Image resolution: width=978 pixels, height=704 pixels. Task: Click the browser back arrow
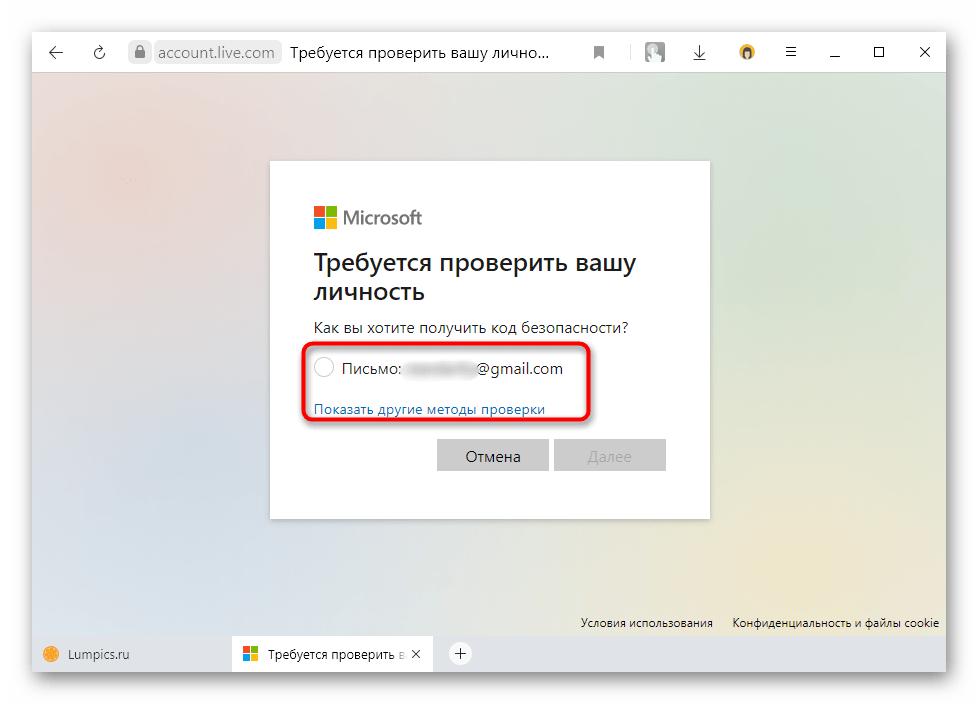click(56, 53)
